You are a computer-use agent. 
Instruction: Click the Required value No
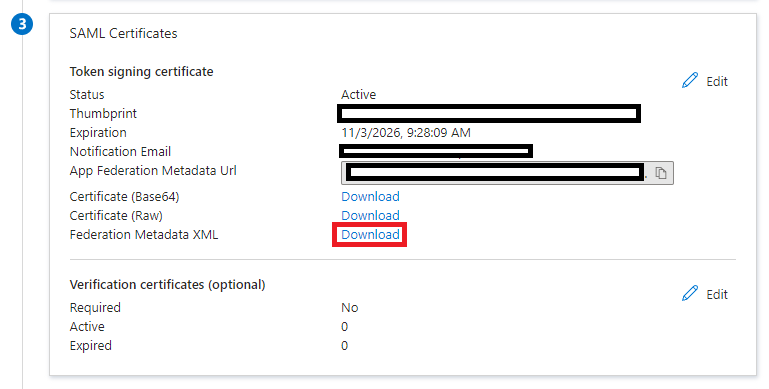tap(350, 308)
